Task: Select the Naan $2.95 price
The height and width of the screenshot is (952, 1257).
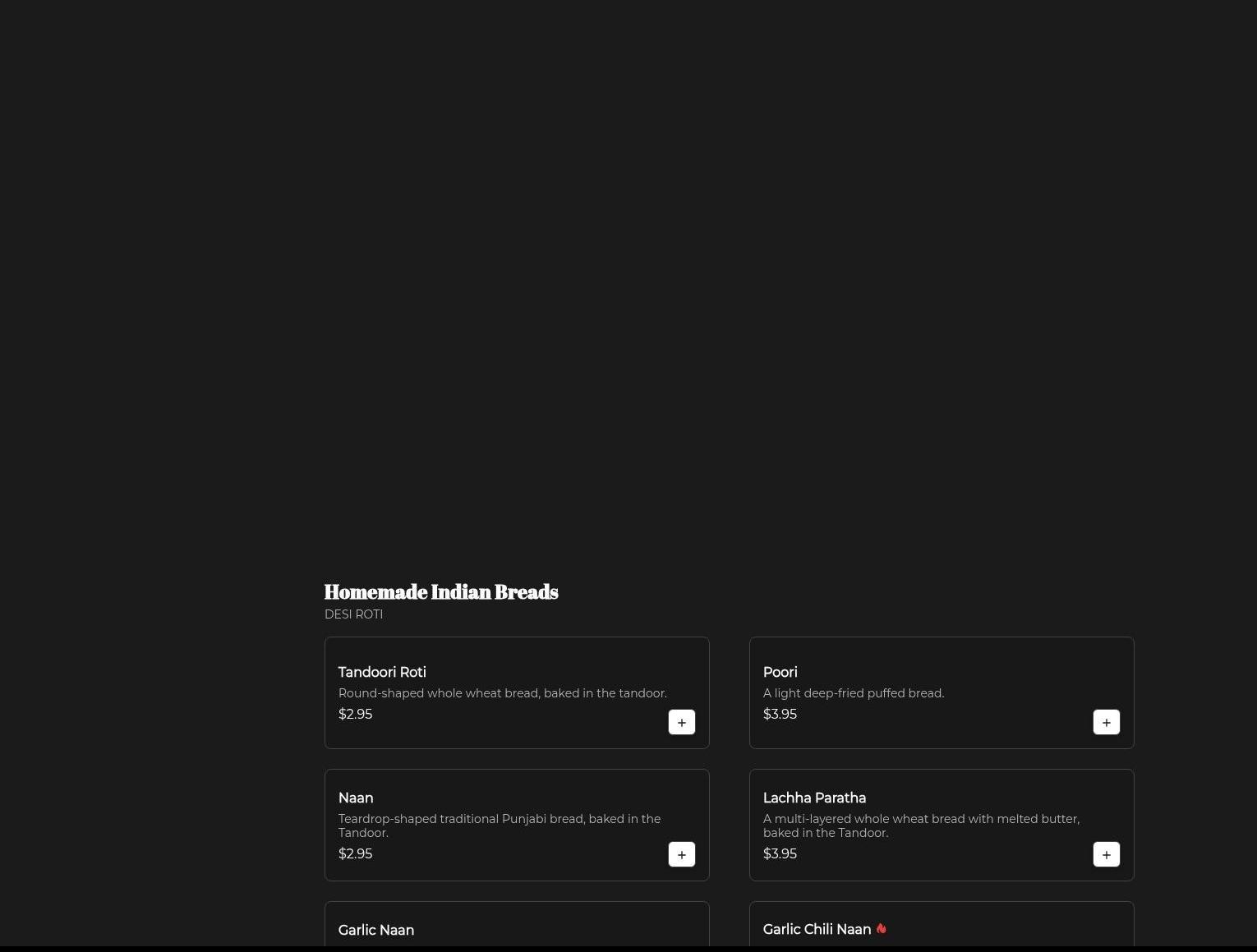Action: [x=355, y=853]
